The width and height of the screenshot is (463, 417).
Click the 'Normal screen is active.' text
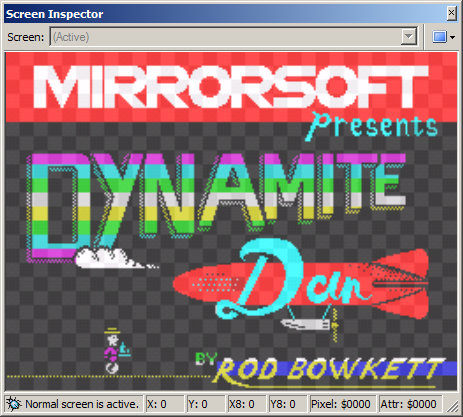click(82, 404)
